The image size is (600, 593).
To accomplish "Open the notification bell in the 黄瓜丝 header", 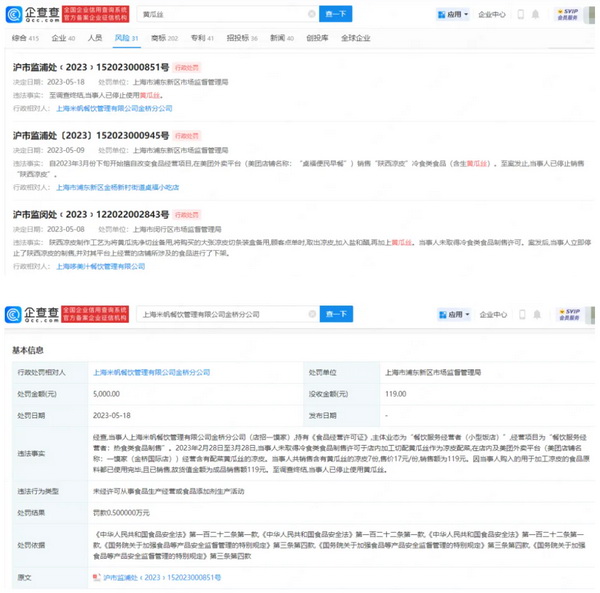I will pos(535,15).
